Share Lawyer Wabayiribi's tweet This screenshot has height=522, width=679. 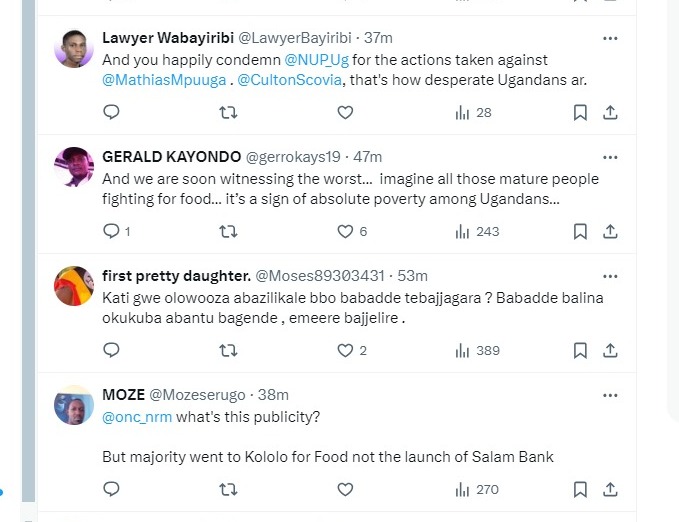tap(610, 113)
